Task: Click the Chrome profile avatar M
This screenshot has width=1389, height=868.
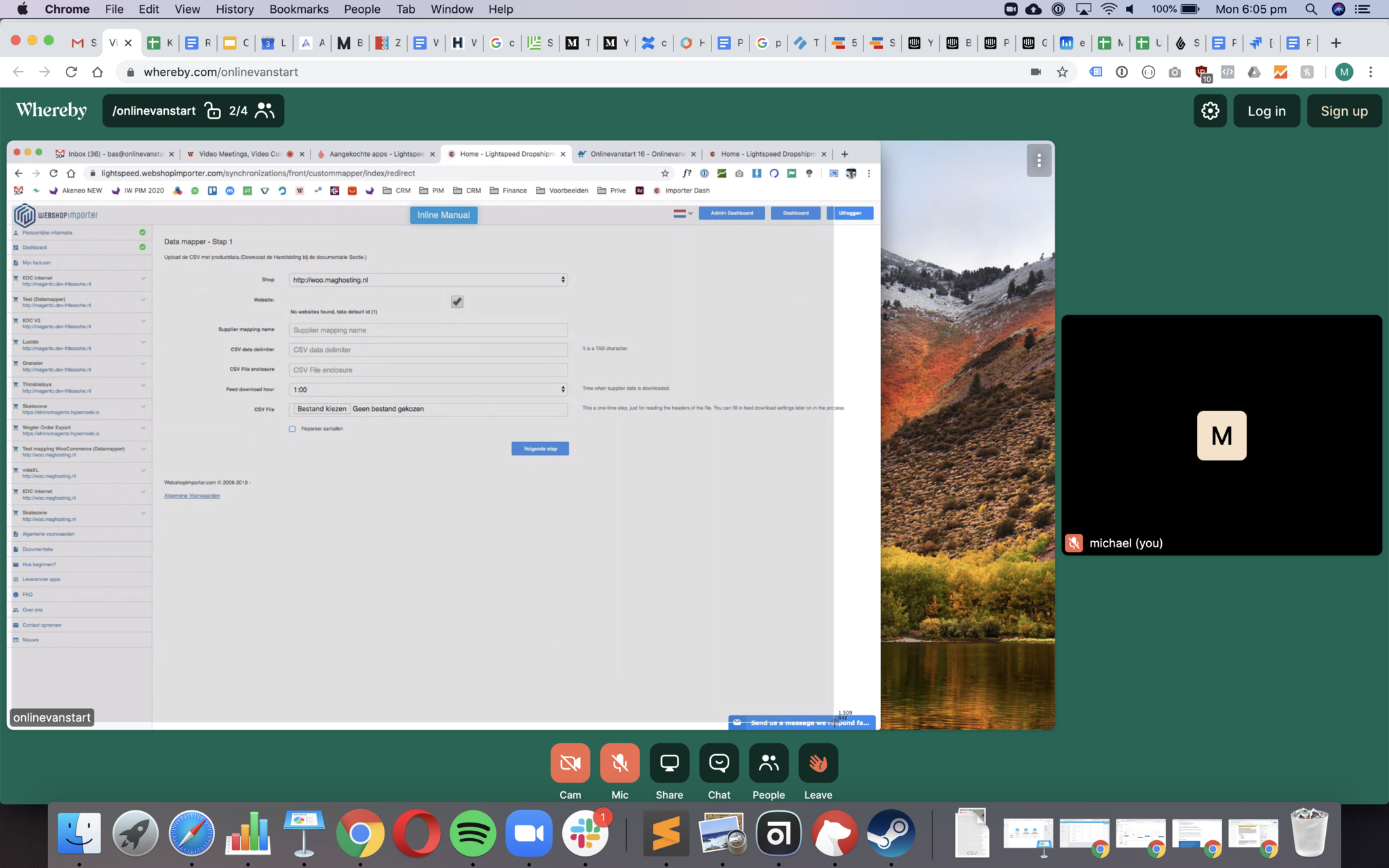Action: point(1344,72)
